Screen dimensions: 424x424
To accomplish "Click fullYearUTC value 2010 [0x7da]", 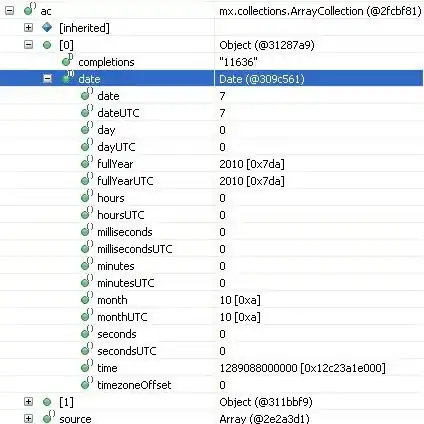I will tap(252, 181).
